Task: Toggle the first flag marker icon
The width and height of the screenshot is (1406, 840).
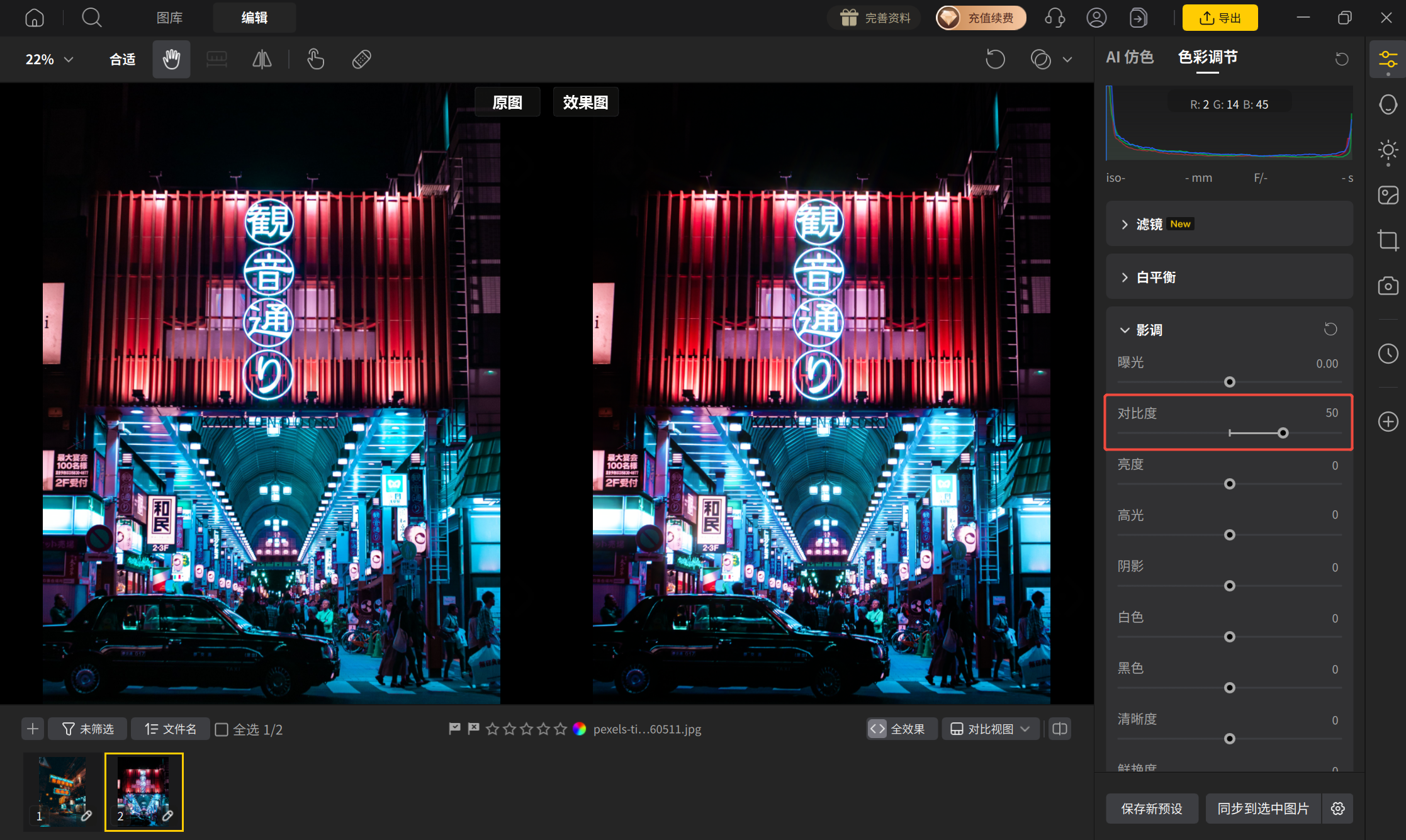Action: [454, 729]
